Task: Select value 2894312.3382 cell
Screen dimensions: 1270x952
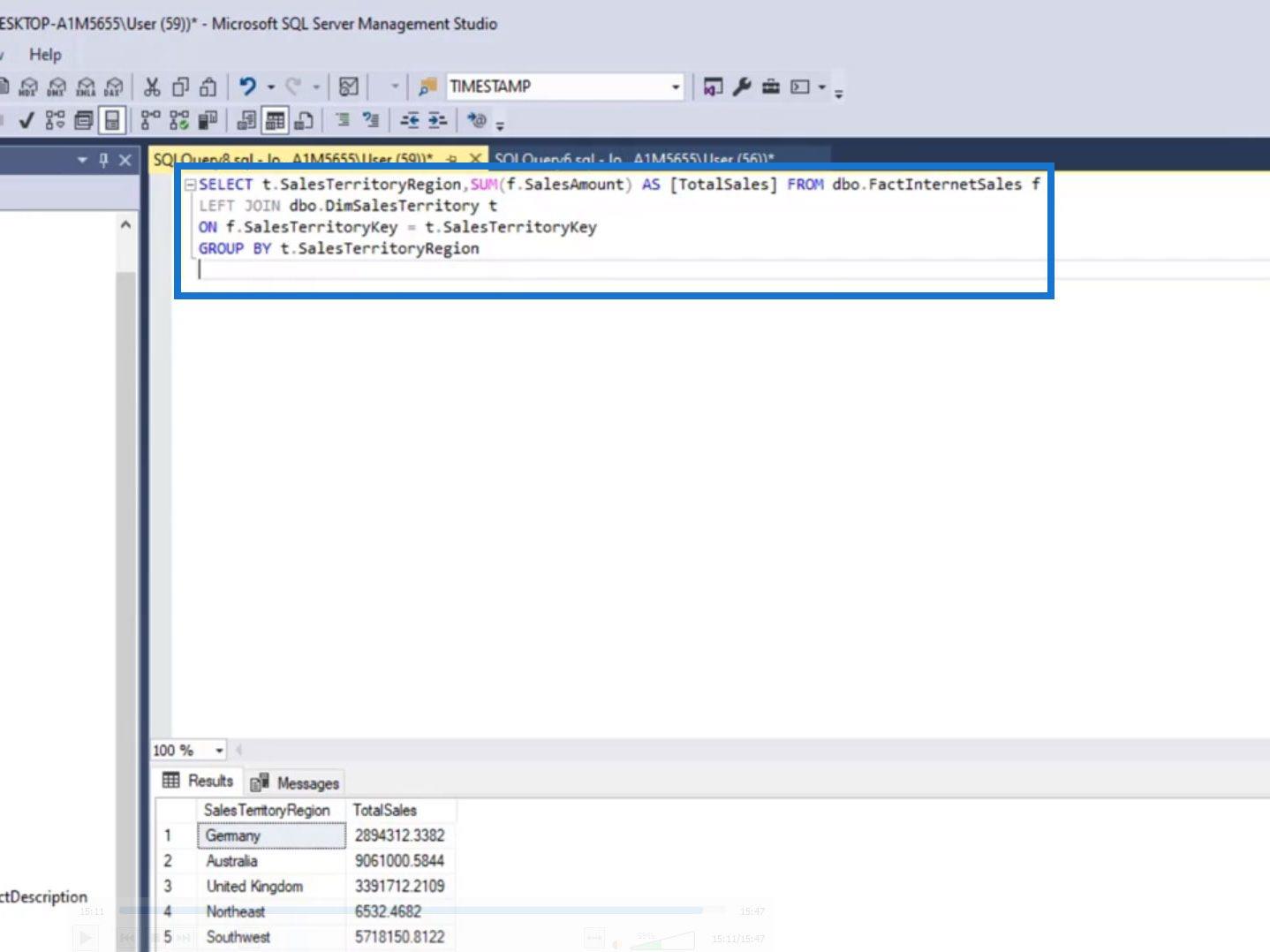Action: pos(401,835)
